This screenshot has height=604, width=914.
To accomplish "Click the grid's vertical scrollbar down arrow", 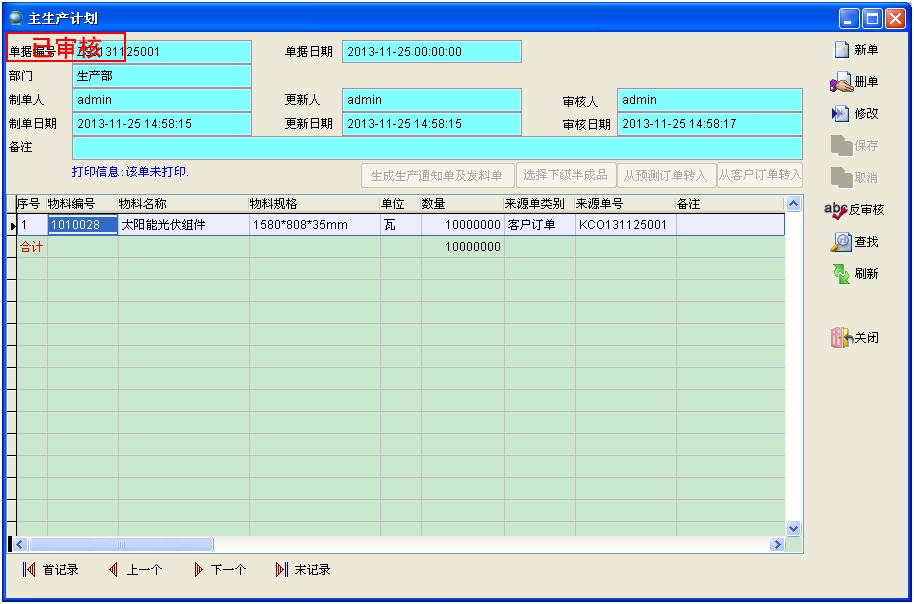I will pos(794,528).
